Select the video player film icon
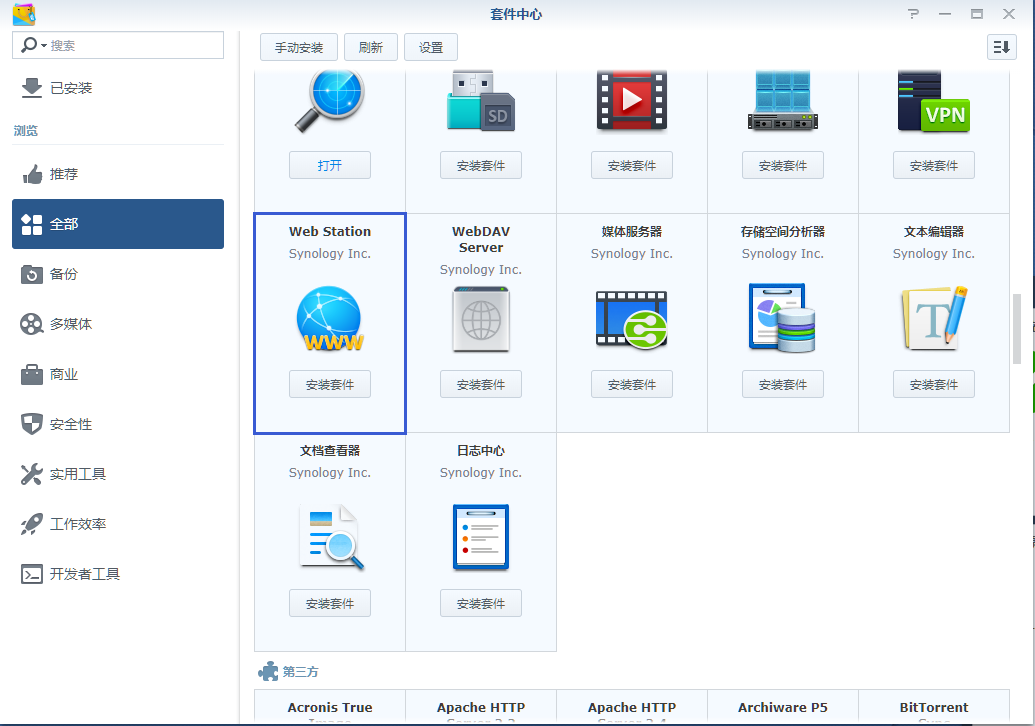This screenshot has width=1035, height=726. pyautogui.click(x=632, y=101)
